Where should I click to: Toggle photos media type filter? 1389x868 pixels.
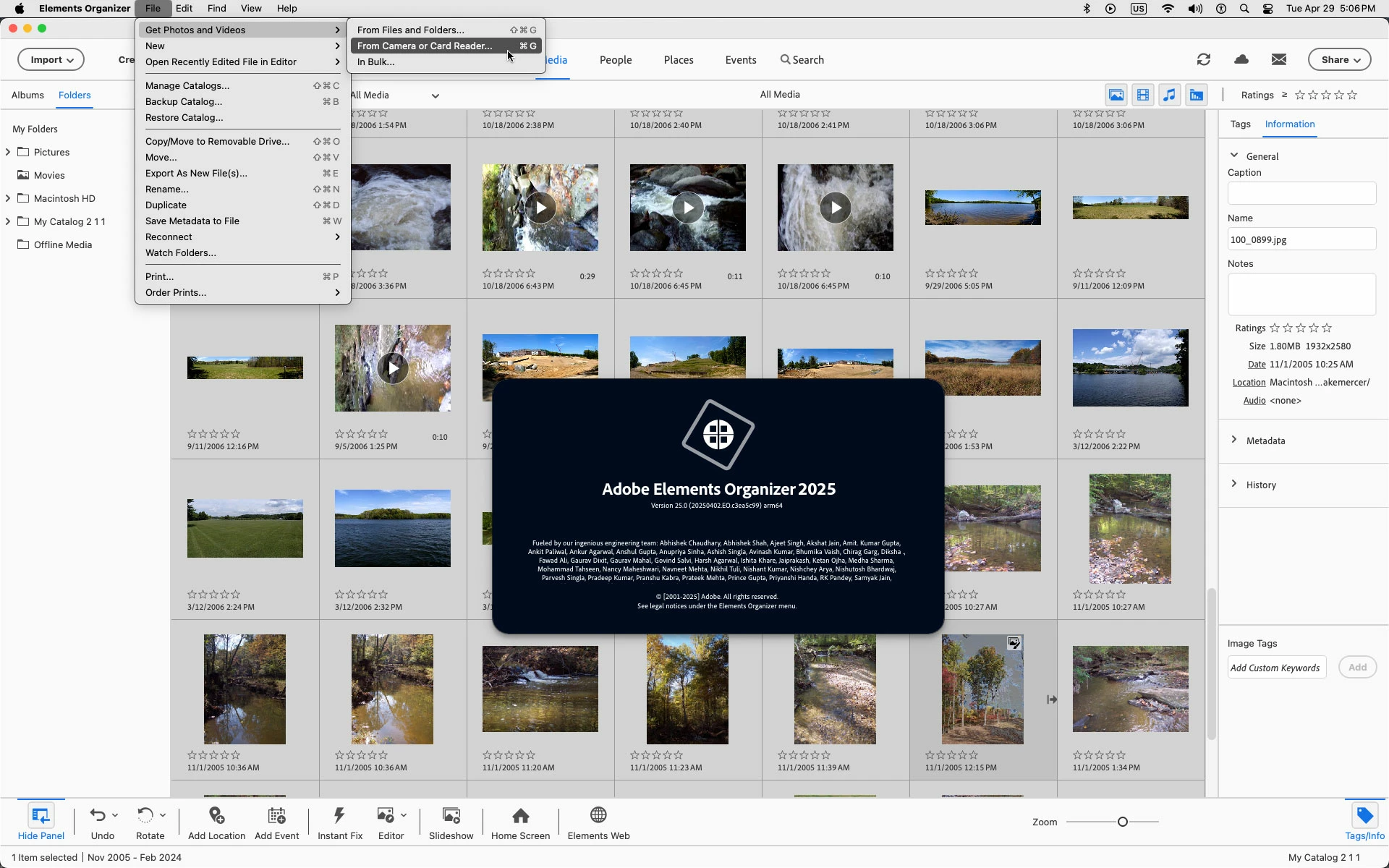coord(1116,95)
